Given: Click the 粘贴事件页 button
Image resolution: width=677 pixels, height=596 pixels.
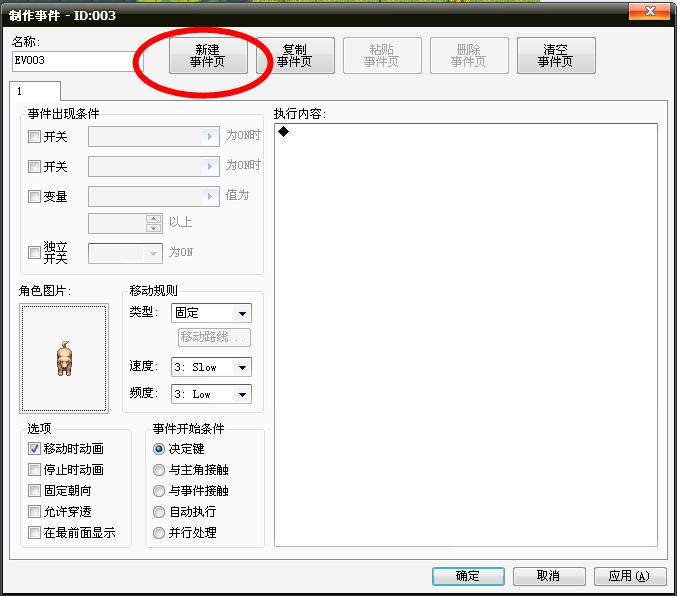Looking at the screenshot, I should pos(382,55).
